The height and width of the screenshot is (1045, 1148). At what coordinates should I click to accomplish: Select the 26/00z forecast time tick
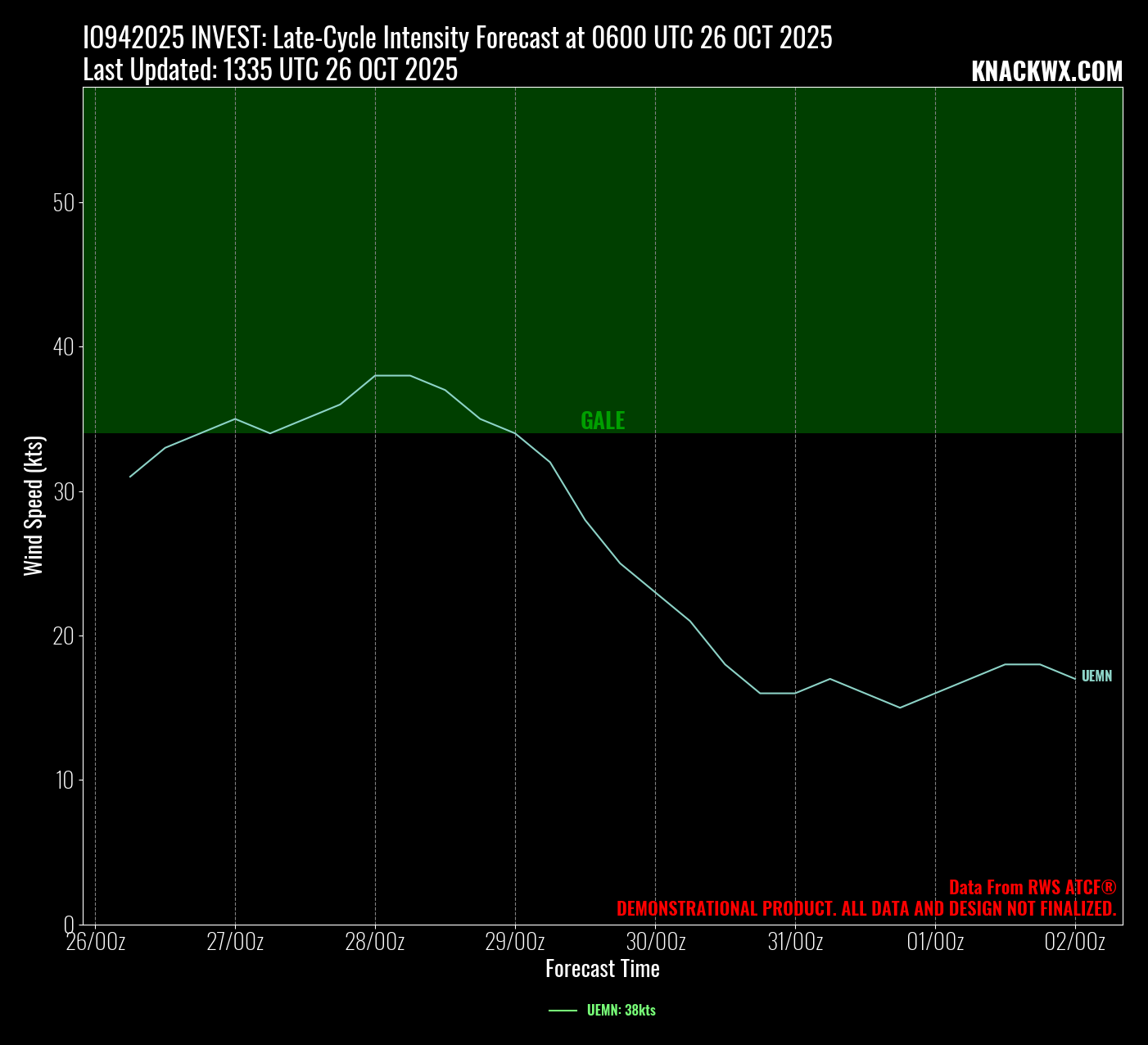pos(96,942)
